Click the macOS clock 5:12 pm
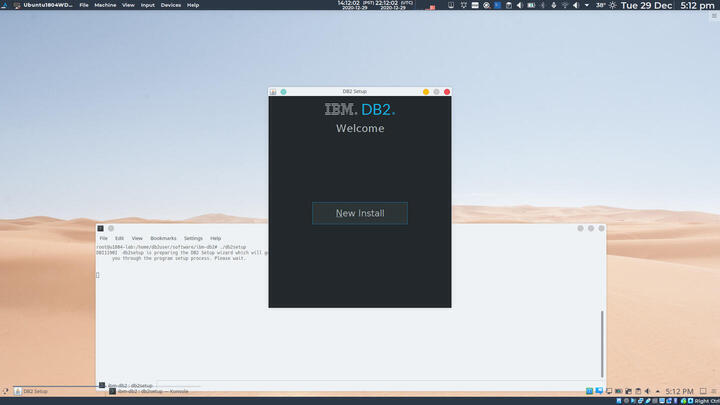The height and width of the screenshot is (405, 720). point(697,6)
